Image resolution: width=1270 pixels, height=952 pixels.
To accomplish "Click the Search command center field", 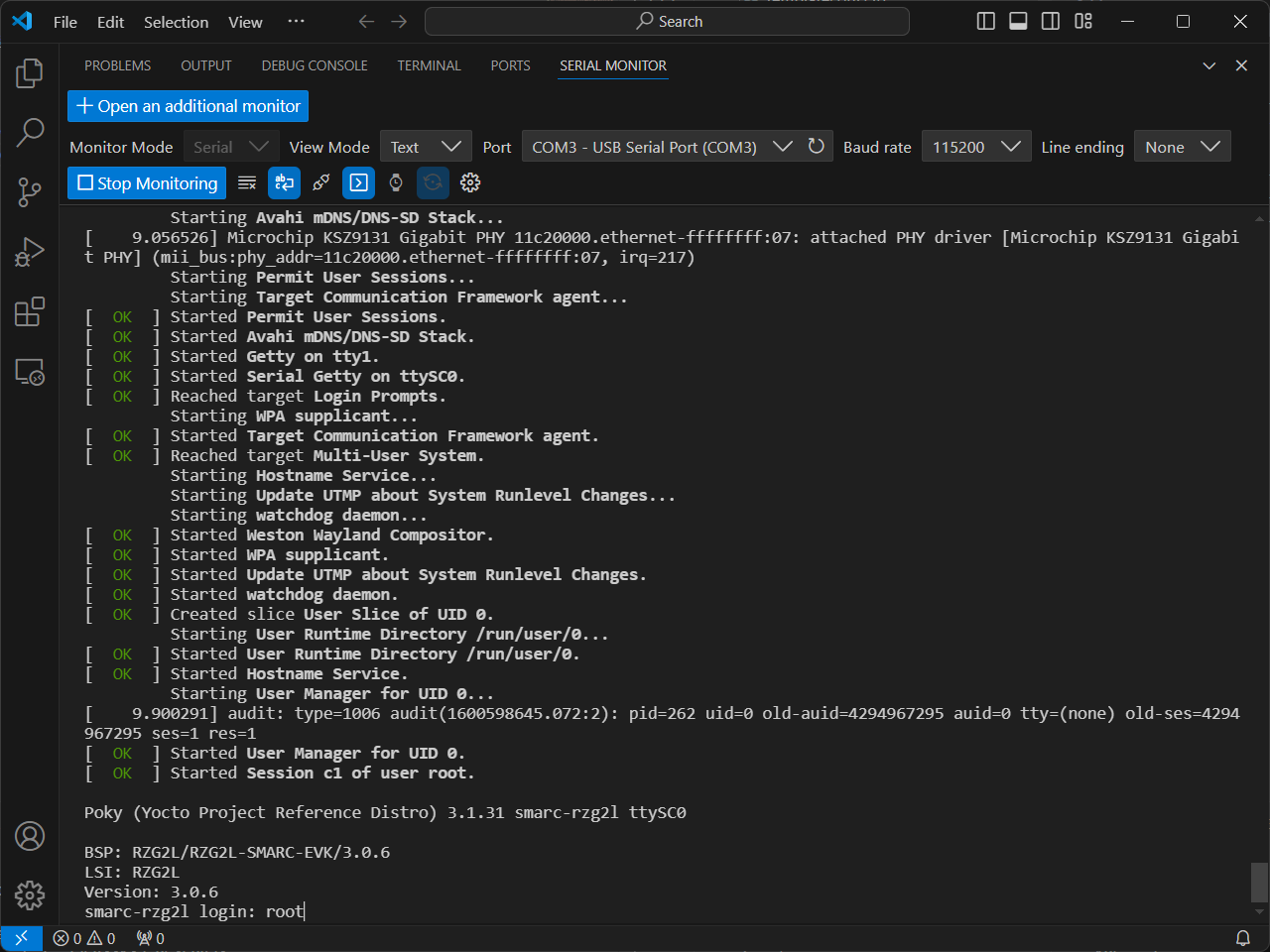I will (x=667, y=22).
